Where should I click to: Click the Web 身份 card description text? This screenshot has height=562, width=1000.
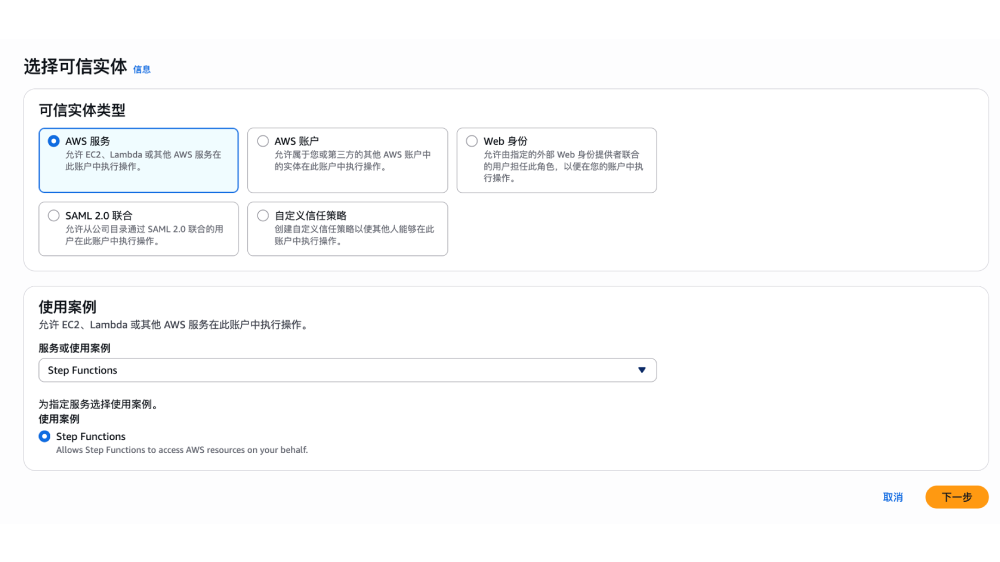click(x=563, y=166)
